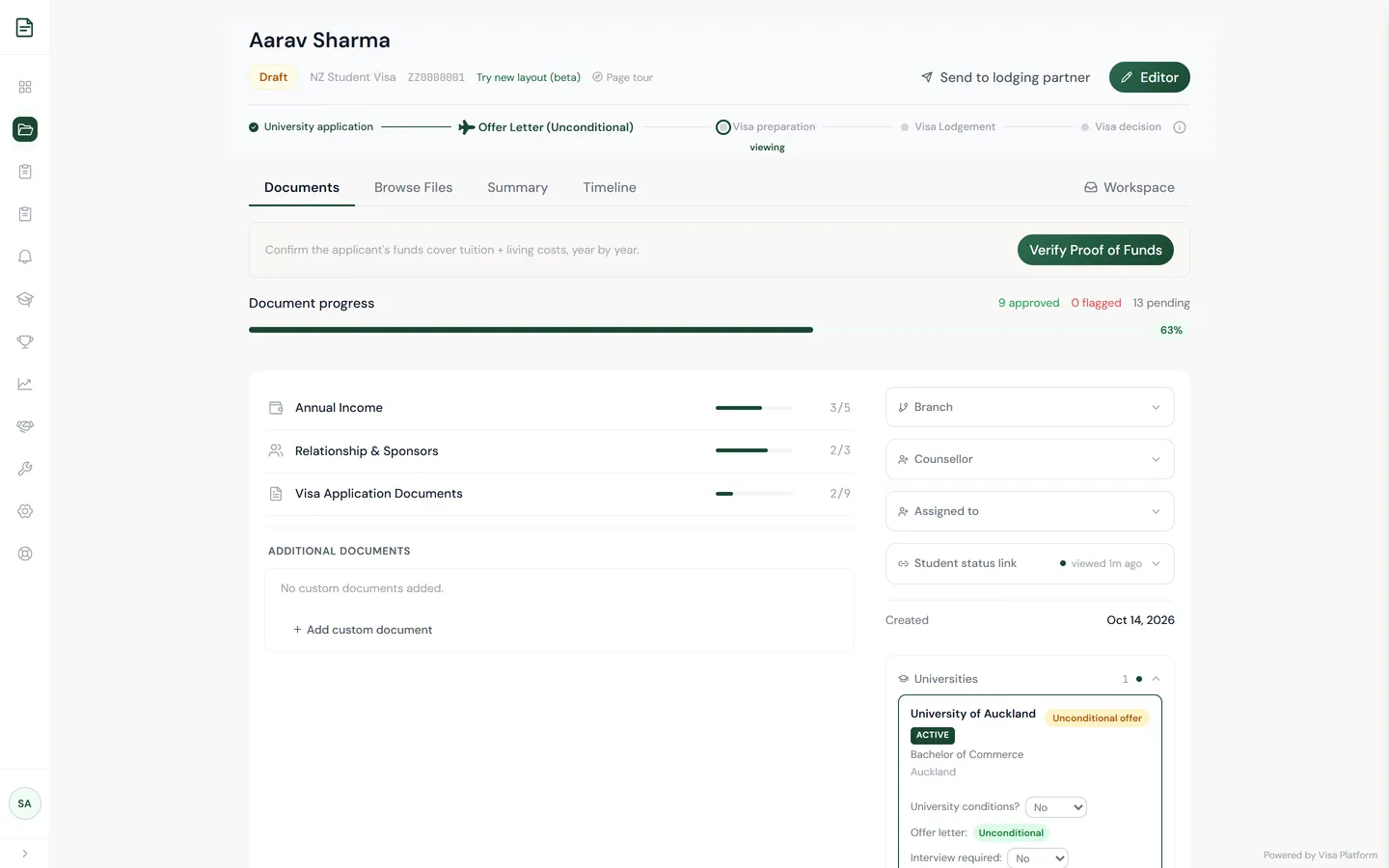Open the settings gear icon in sidebar

25,511
